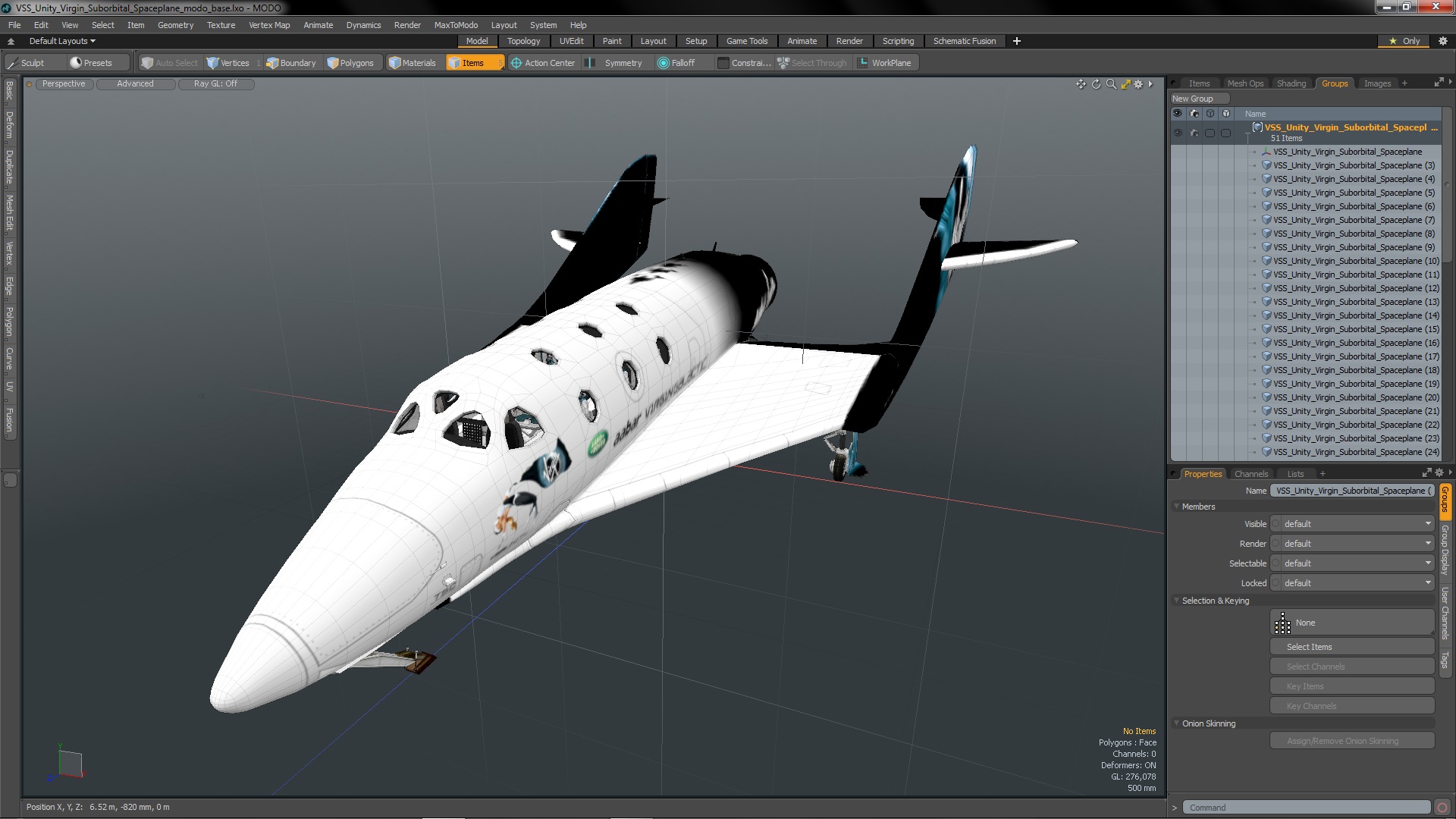Screen dimensions: 1456x819
Task: Select Polygons selection mode
Action: point(350,63)
